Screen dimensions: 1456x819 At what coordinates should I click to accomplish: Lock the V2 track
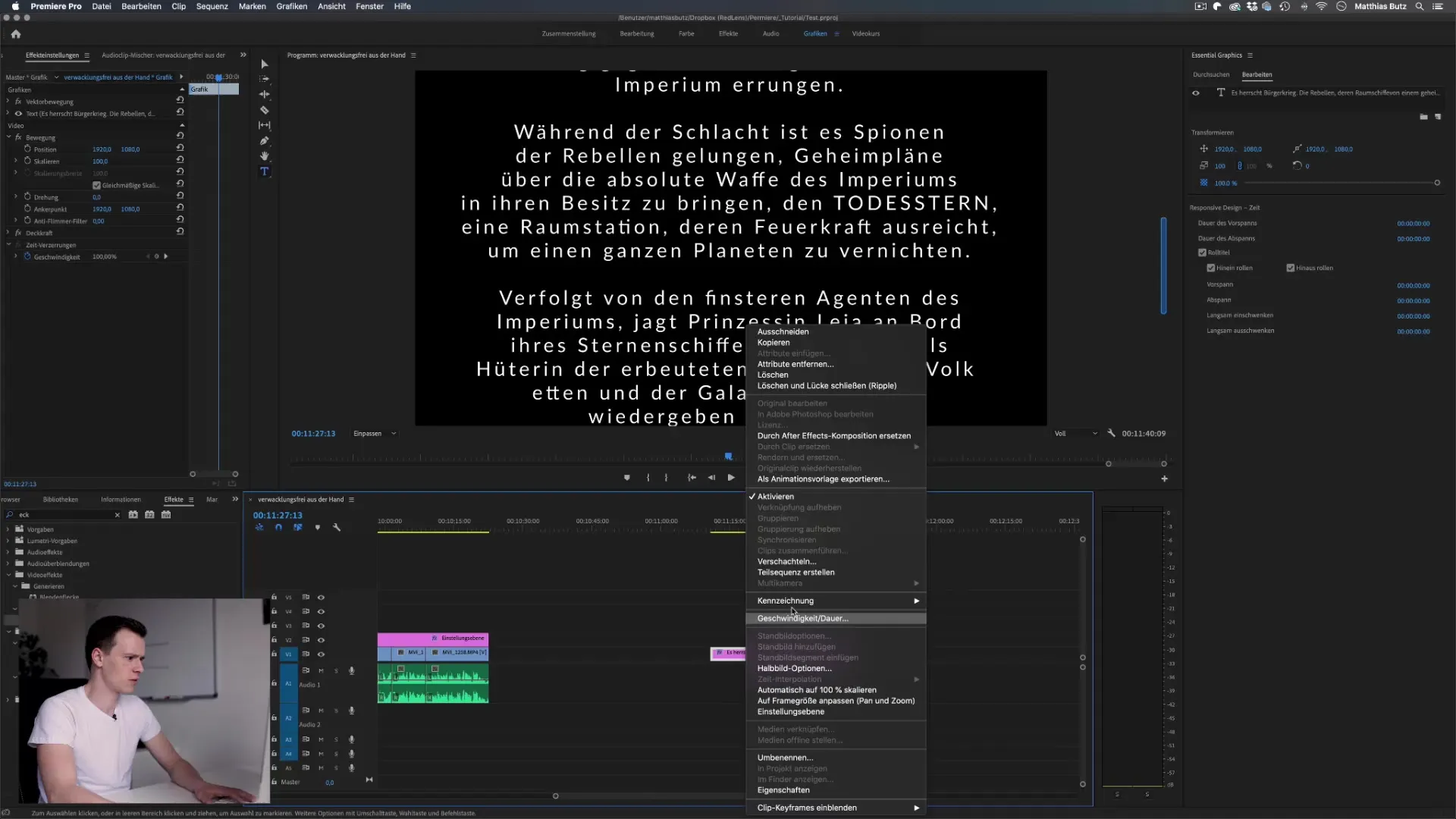coord(274,639)
